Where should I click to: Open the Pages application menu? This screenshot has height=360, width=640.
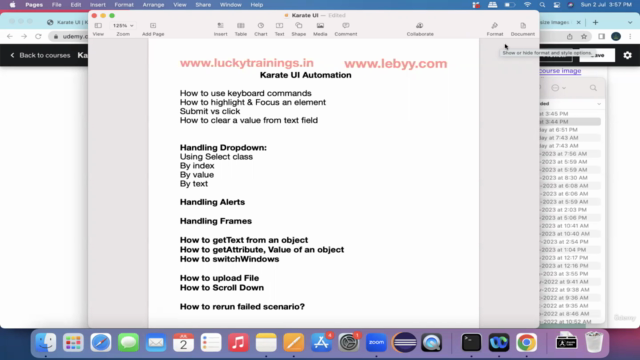point(34,5)
